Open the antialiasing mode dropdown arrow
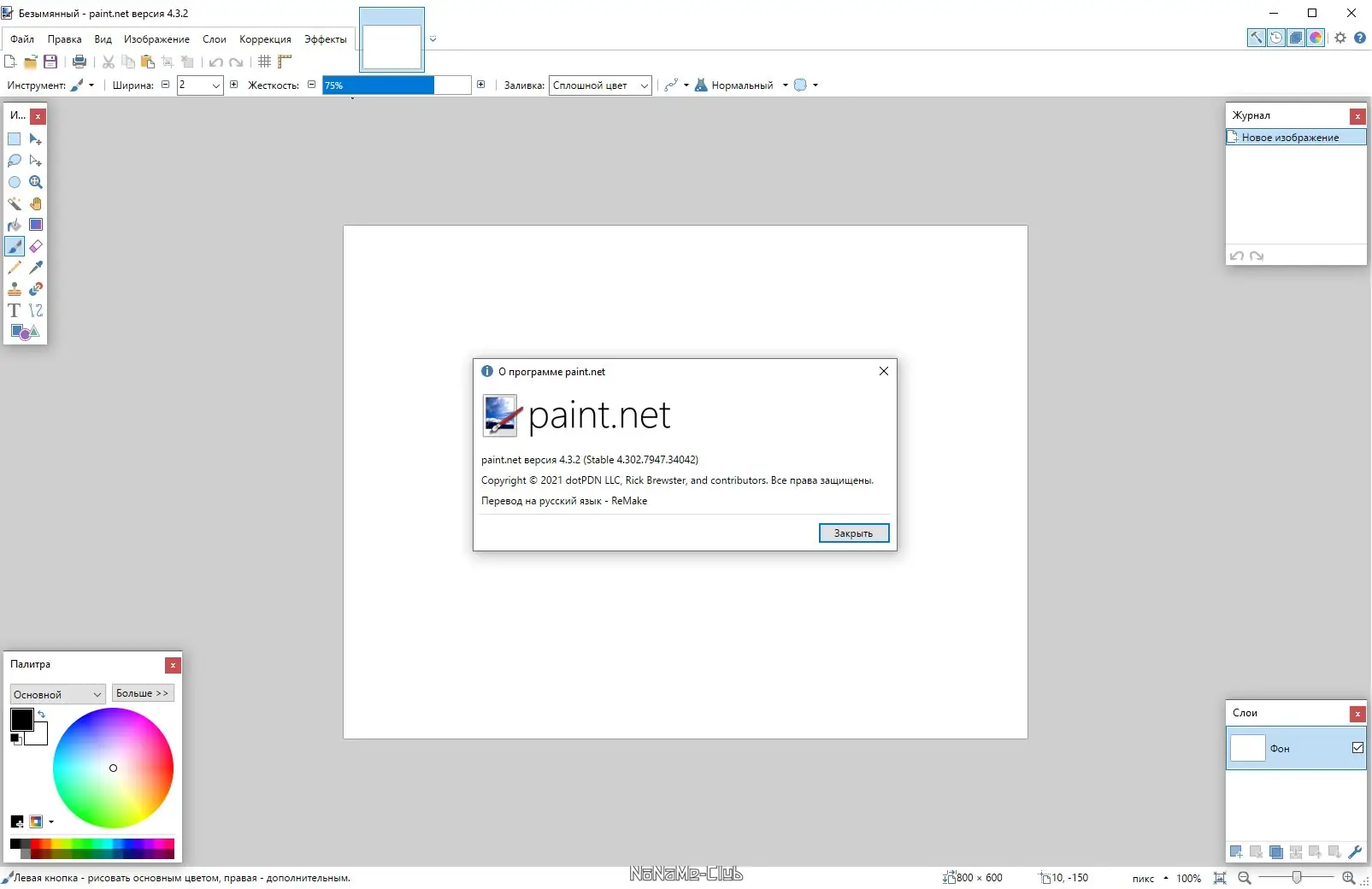Screen dimensions: 1372x889 click(686, 85)
